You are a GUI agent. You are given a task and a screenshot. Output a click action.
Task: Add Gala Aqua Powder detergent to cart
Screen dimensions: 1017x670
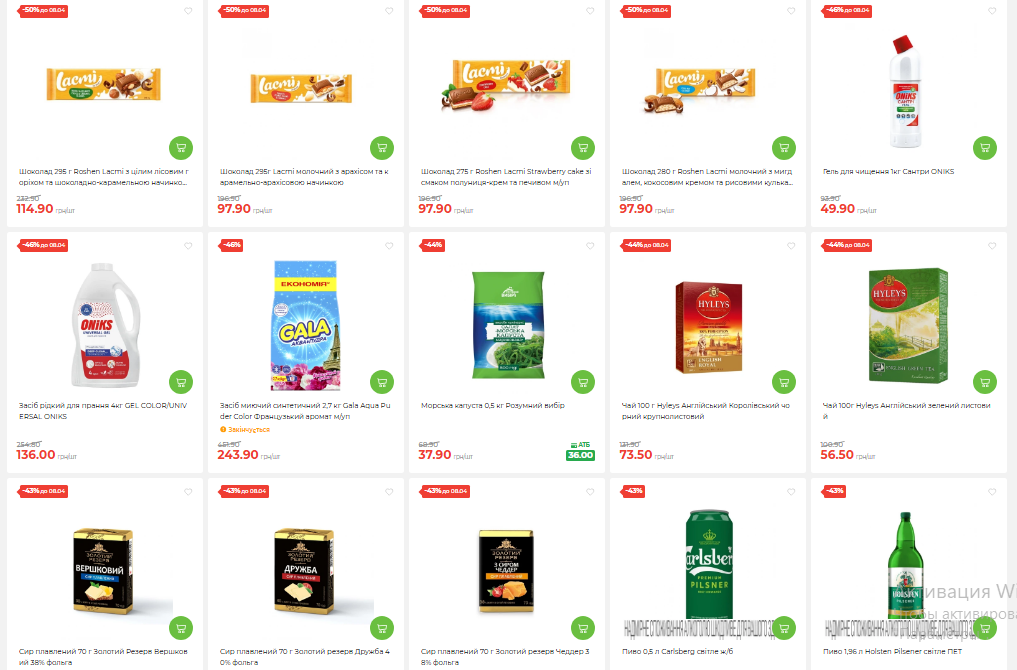click(382, 382)
